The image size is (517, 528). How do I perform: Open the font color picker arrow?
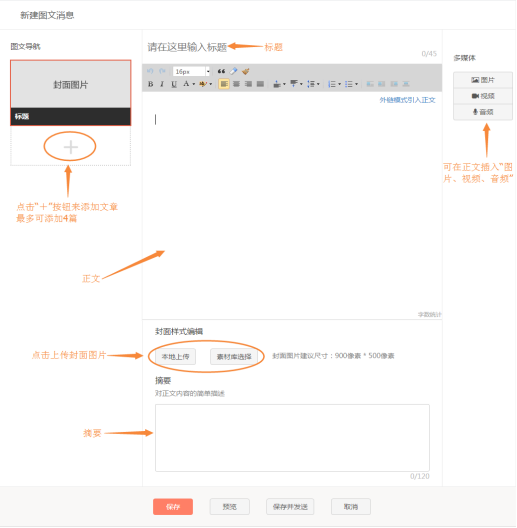point(194,84)
